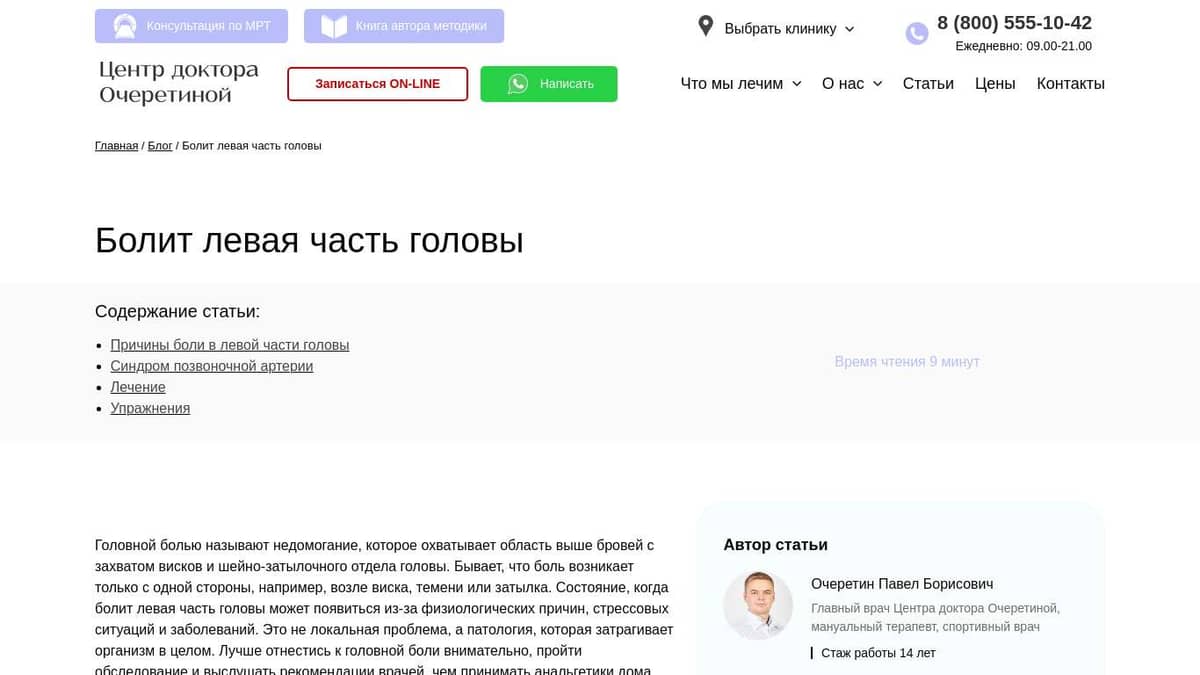1200x675 pixels.
Task: Go to Главная via breadcrumb link
Action: [x=116, y=145]
